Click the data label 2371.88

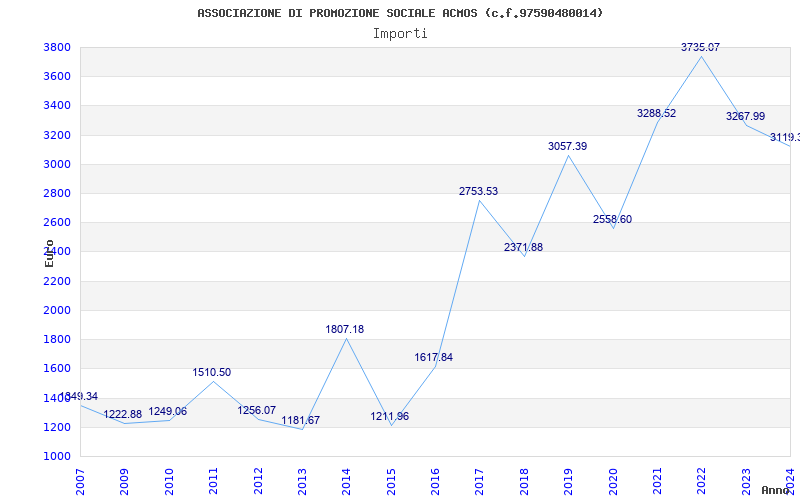pos(523,247)
